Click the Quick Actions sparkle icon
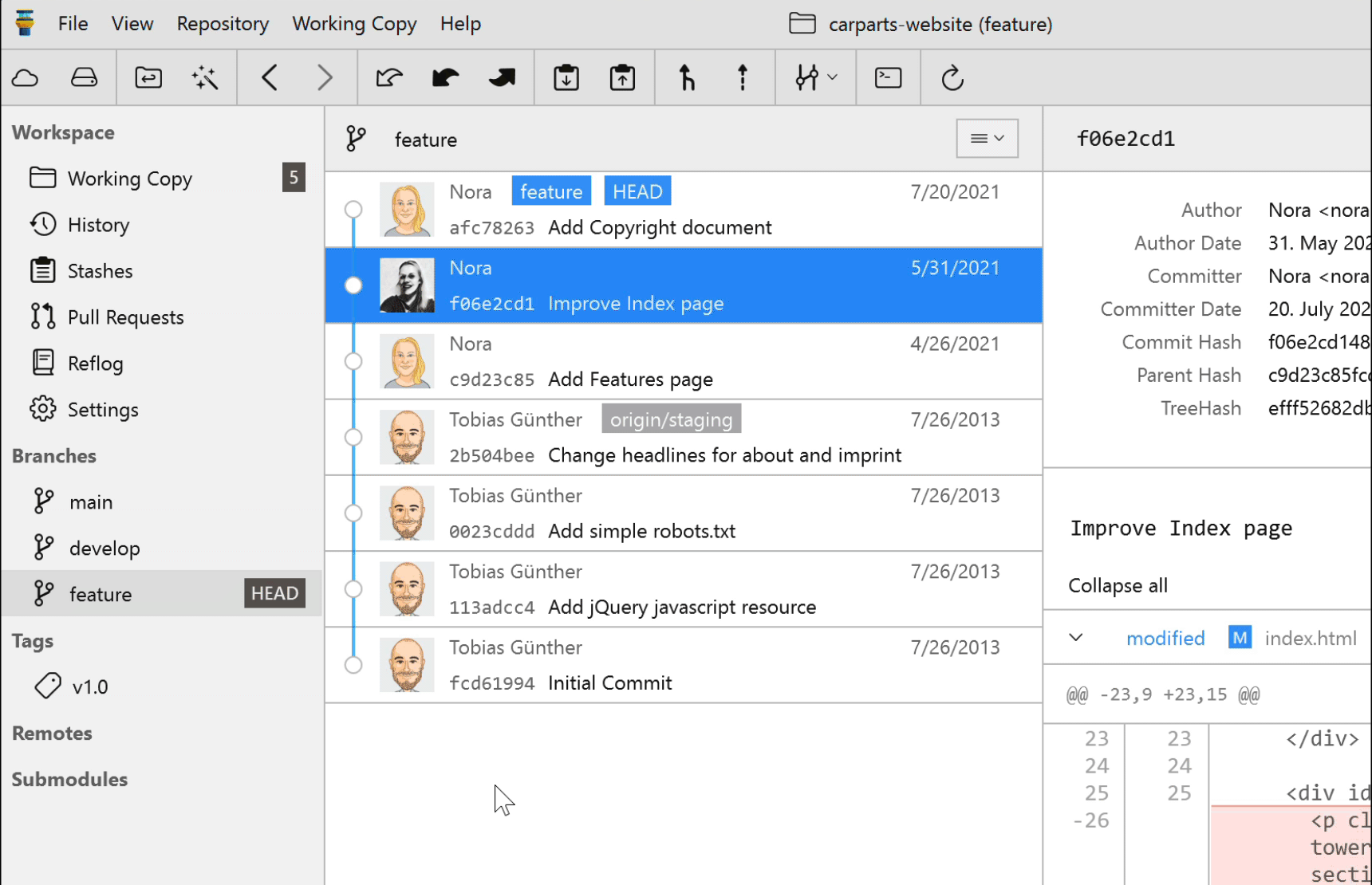1372x885 pixels. pyautogui.click(x=205, y=78)
